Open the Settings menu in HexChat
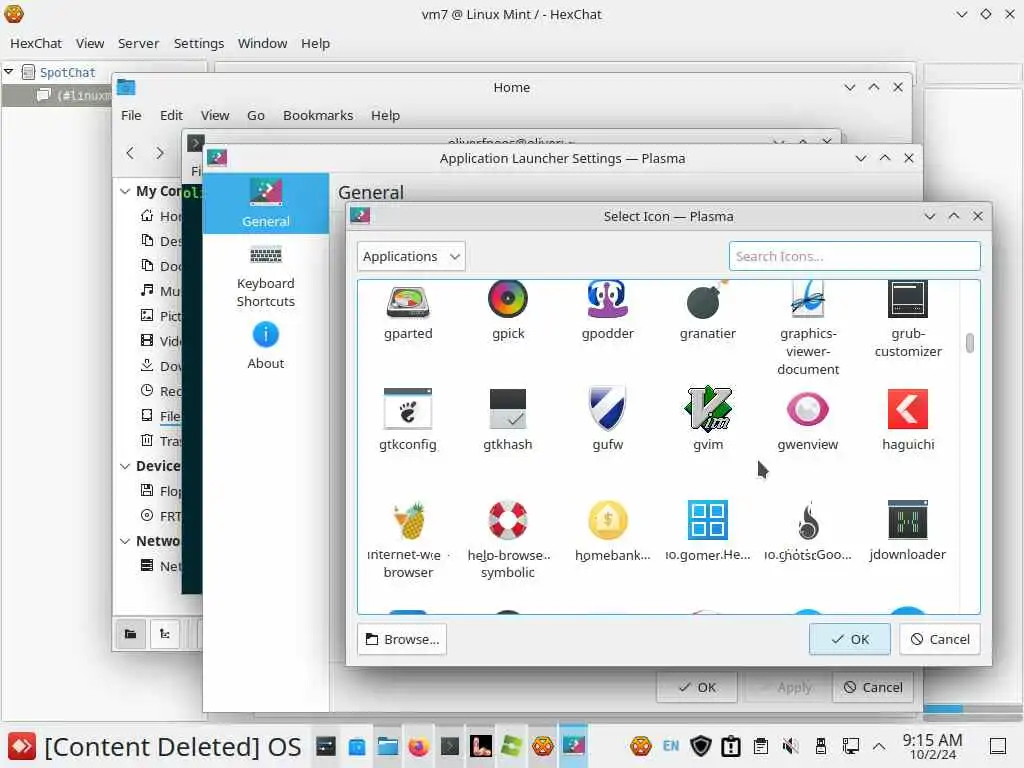 click(x=199, y=43)
